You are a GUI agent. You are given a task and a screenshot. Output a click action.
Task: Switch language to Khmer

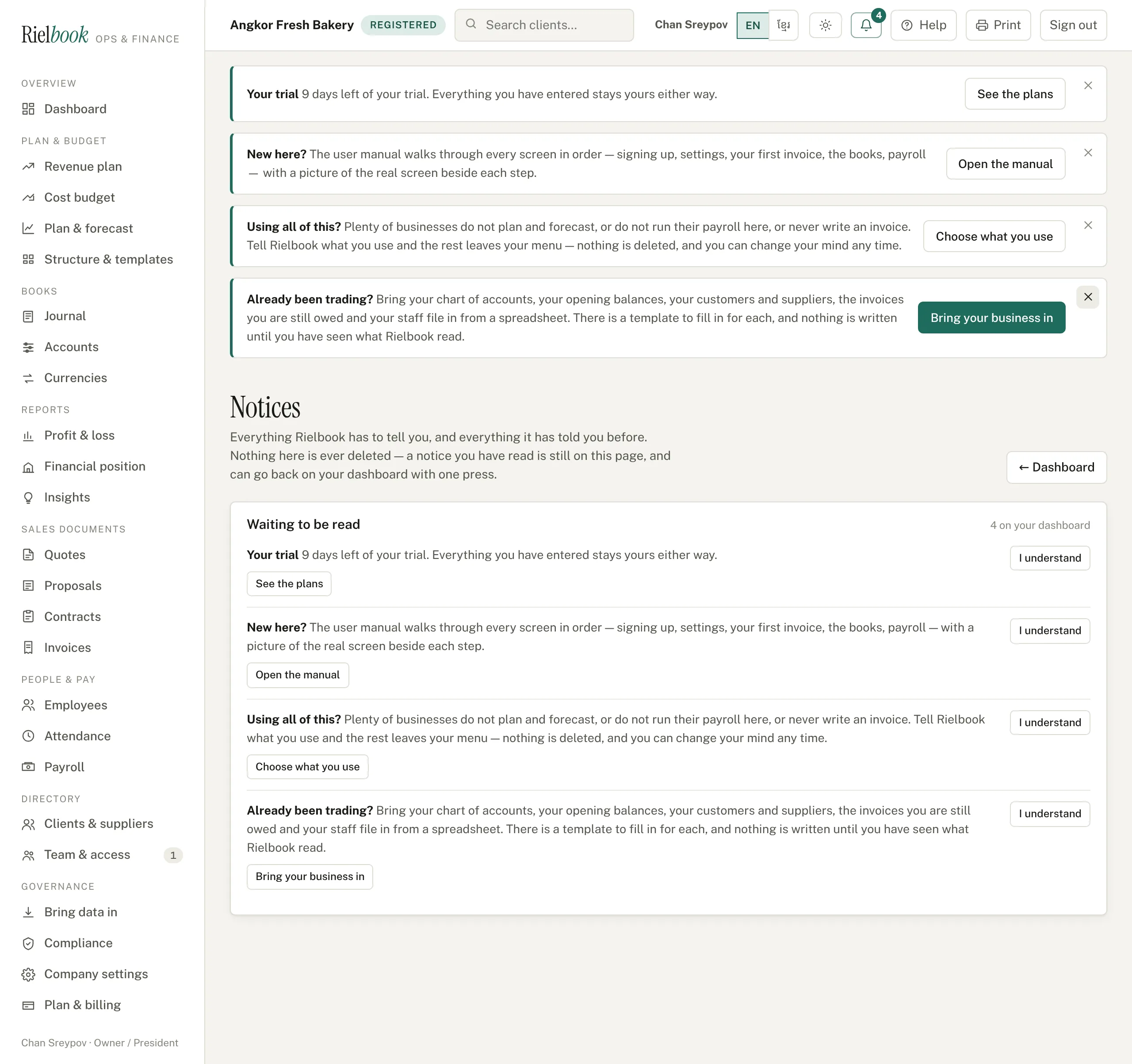click(x=784, y=25)
